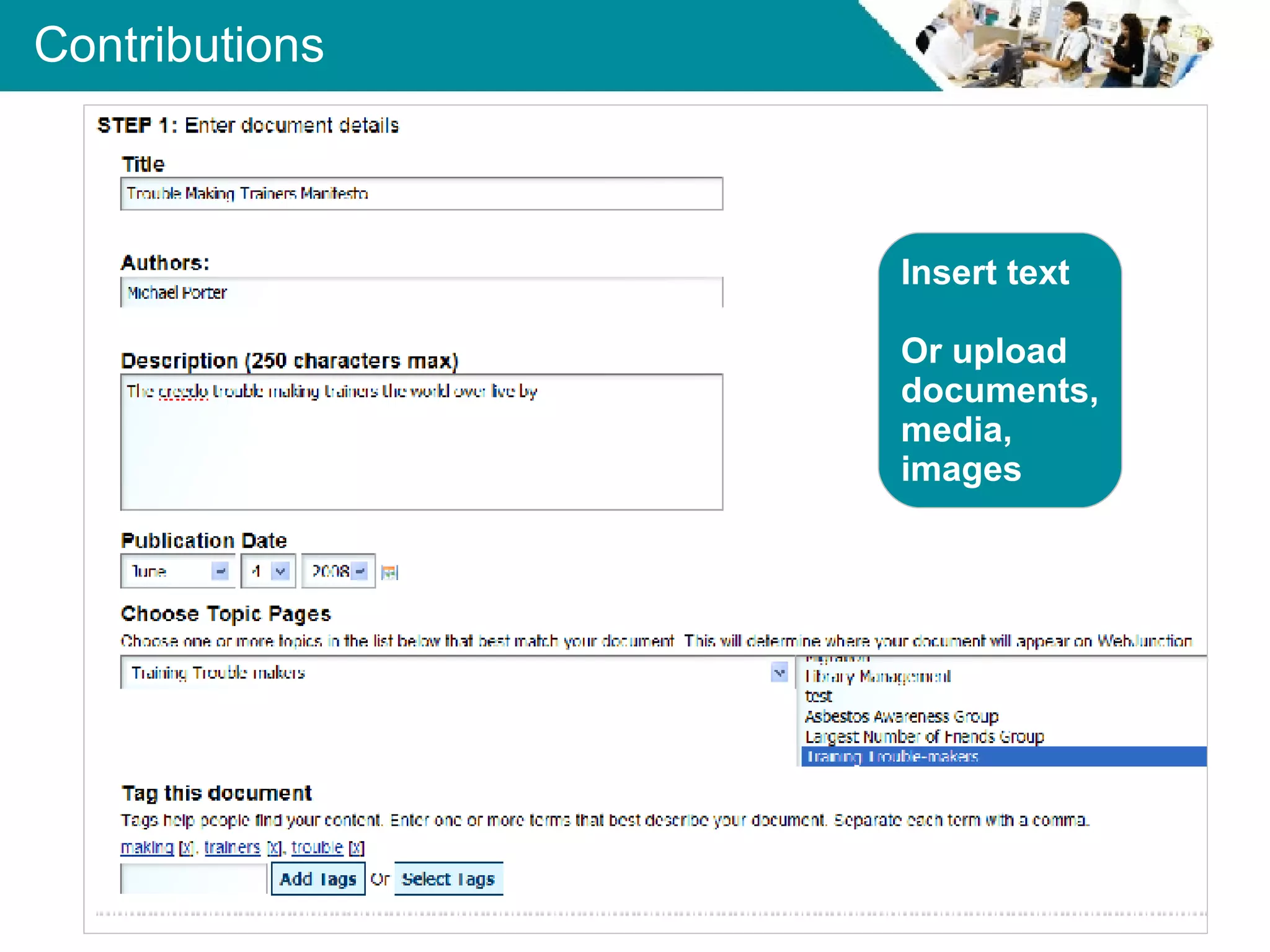The image size is (1270, 952).
Task: Click into the Title text field
Action: pyautogui.click(x=422, y=194)
